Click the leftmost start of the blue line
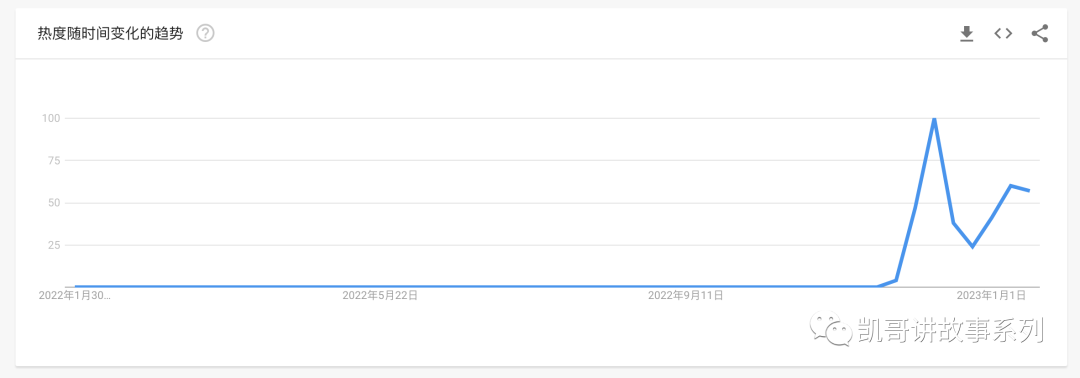 pyautogui.click(x=76, y=286)
